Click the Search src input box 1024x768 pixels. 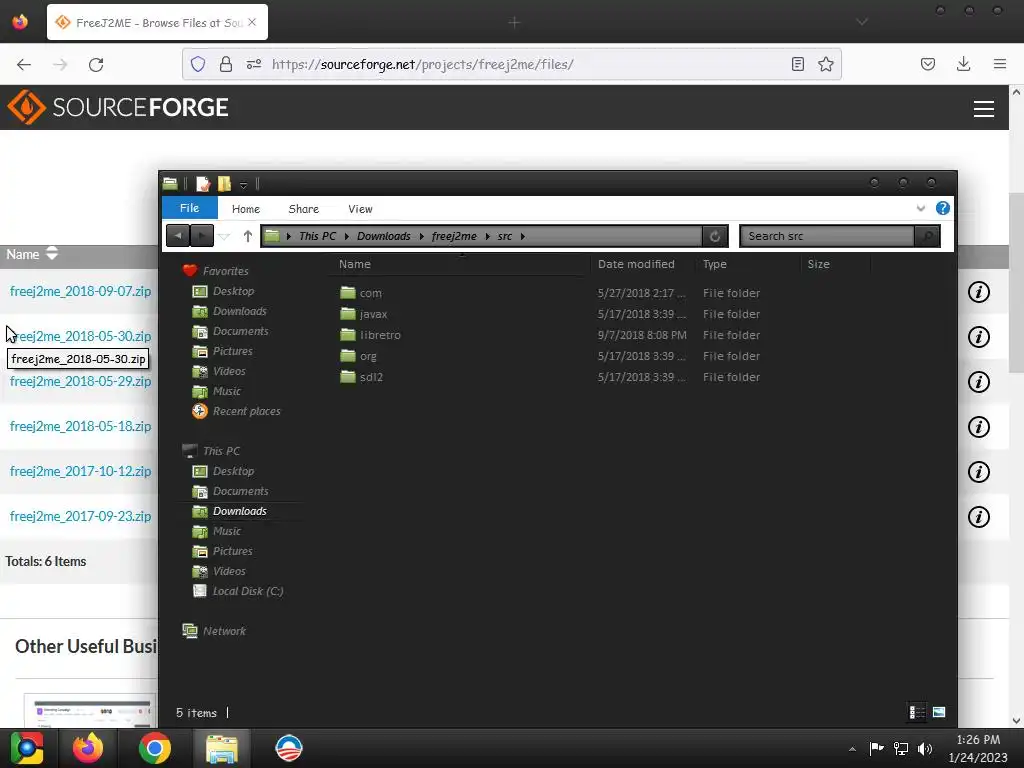point(827,236)
